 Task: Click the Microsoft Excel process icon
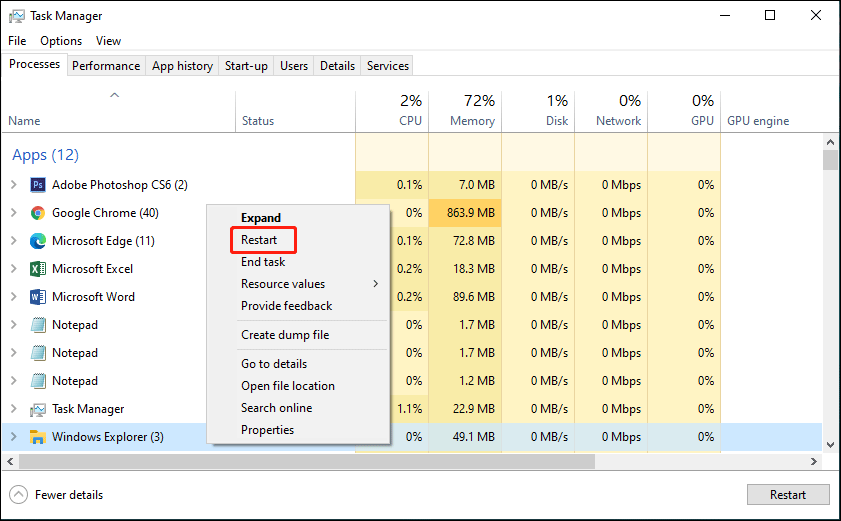click(x=38, y=269)
